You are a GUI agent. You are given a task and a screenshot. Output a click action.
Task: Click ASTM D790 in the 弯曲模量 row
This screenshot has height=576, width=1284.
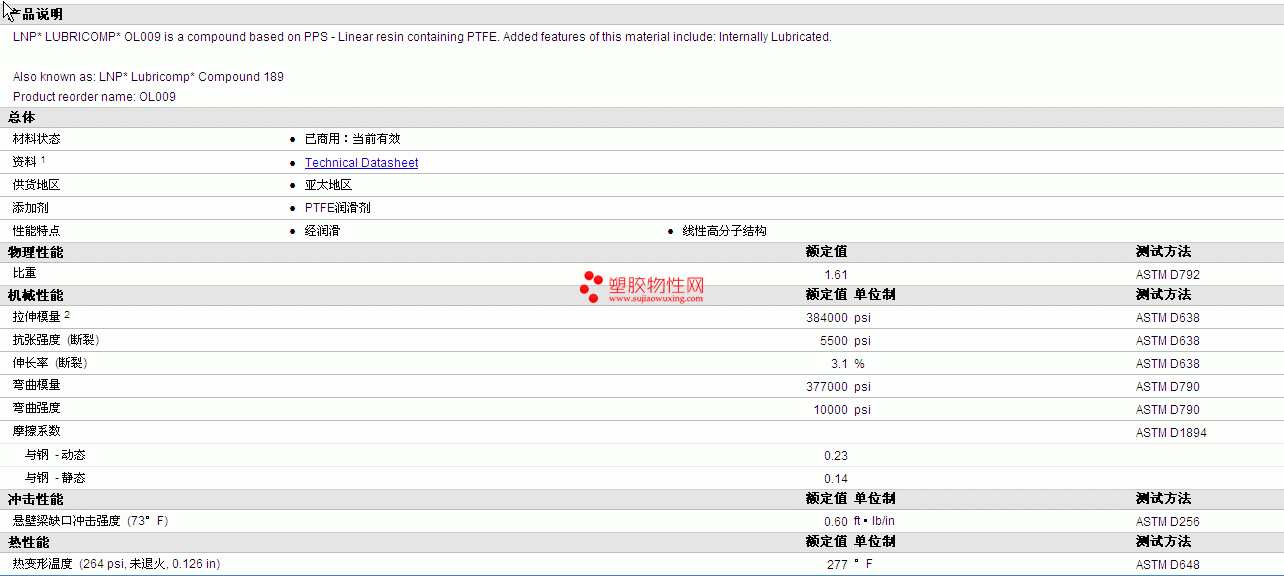coord(1168,387)
